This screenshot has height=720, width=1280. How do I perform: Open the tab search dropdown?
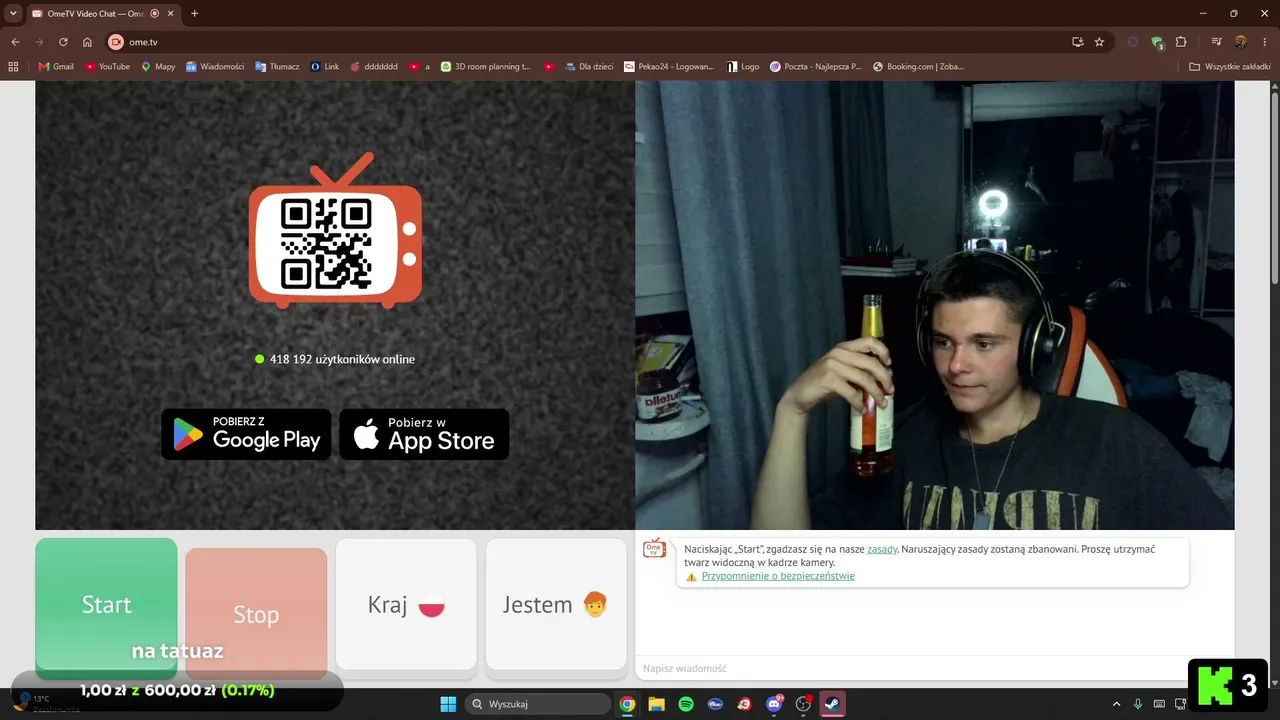click(13, 14)
